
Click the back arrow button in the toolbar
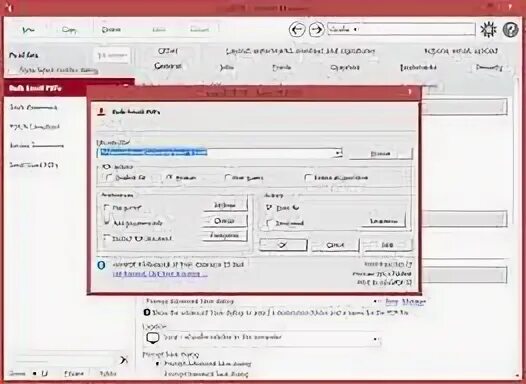pyautogui.click(x=297, y=30)
